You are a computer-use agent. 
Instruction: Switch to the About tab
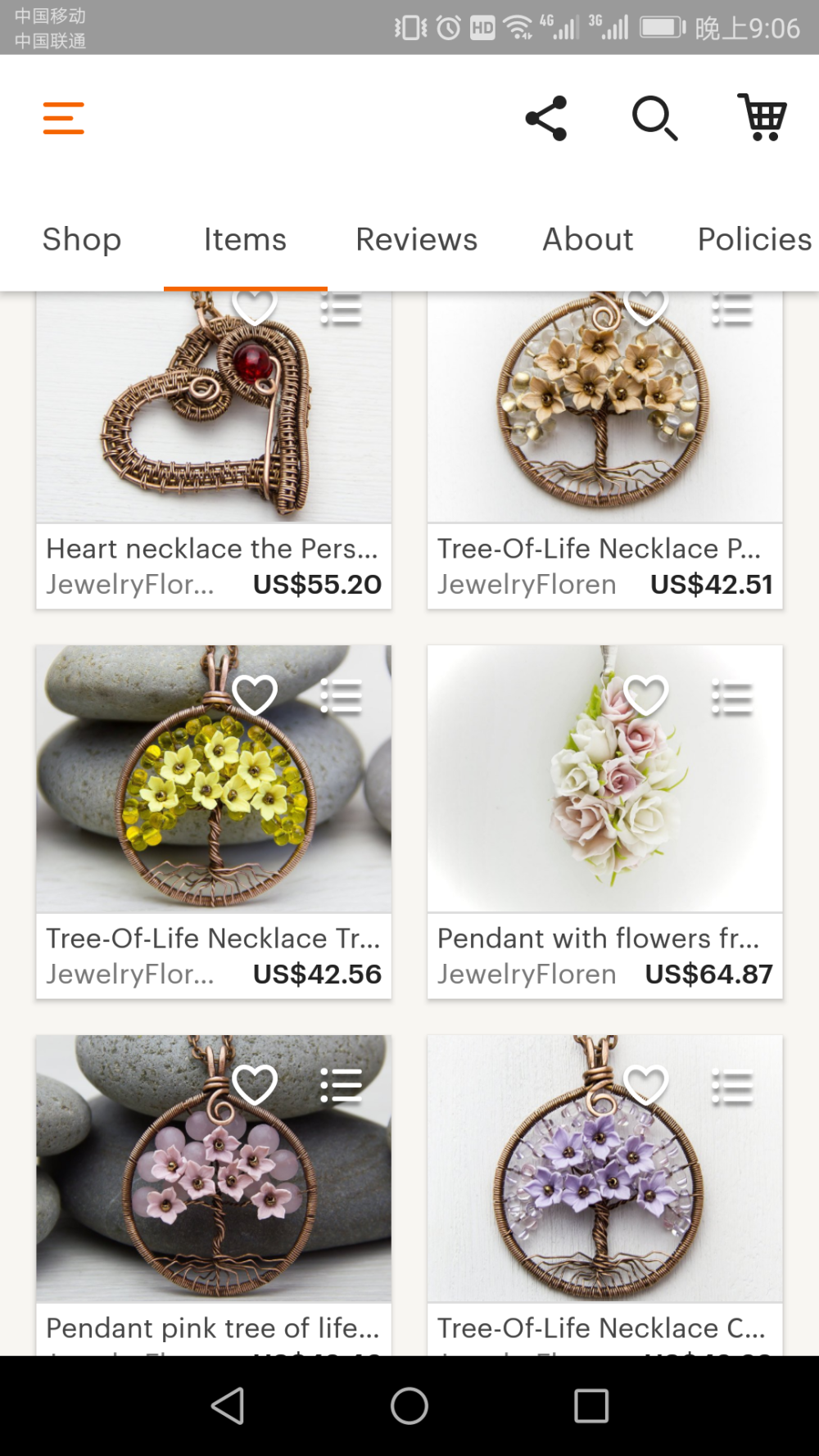point(588,239)
